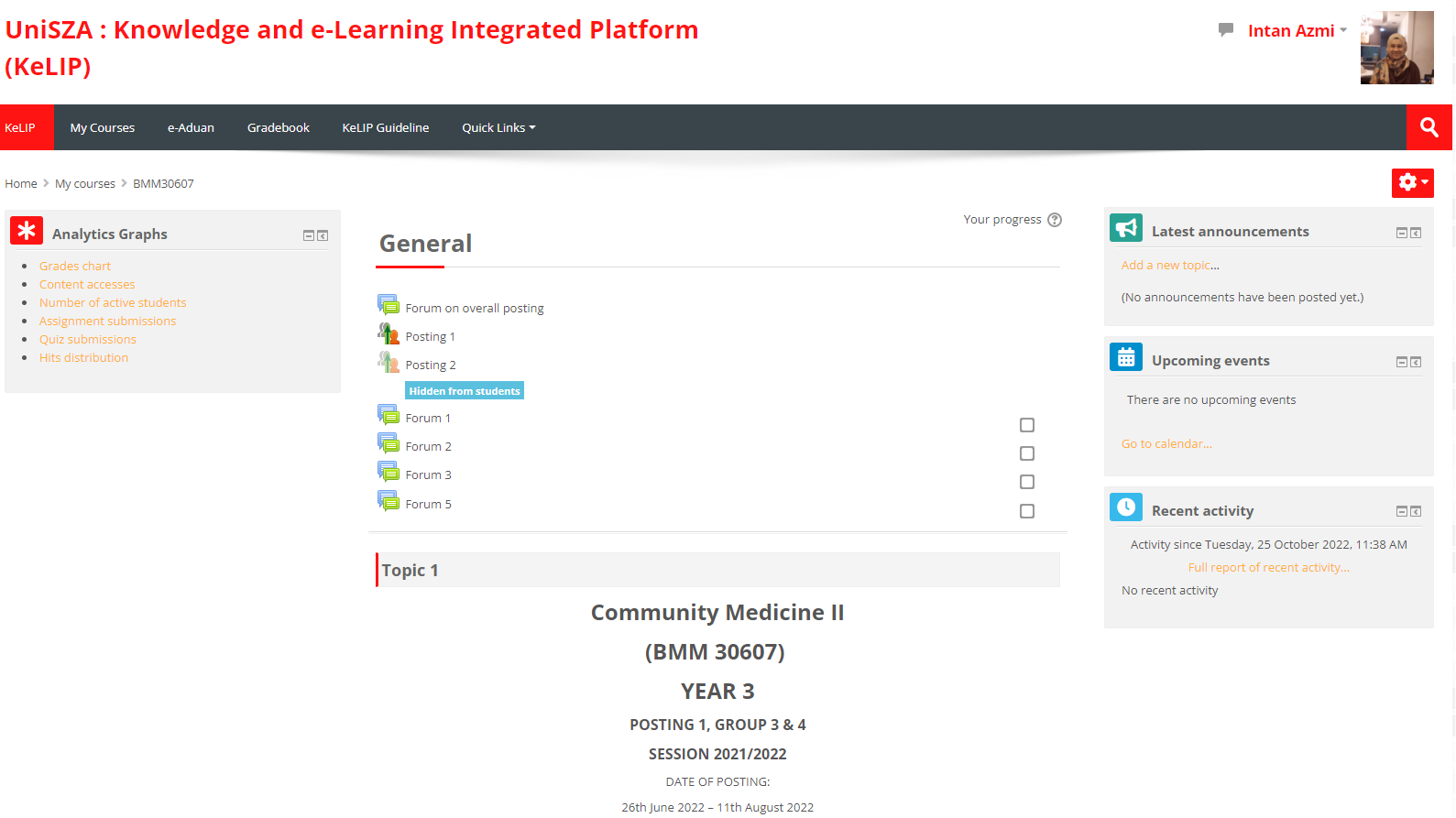The width and height of the screenshot is (1456, 818).
Task: Open Posting 1 link
Action: tap(431, 336)
